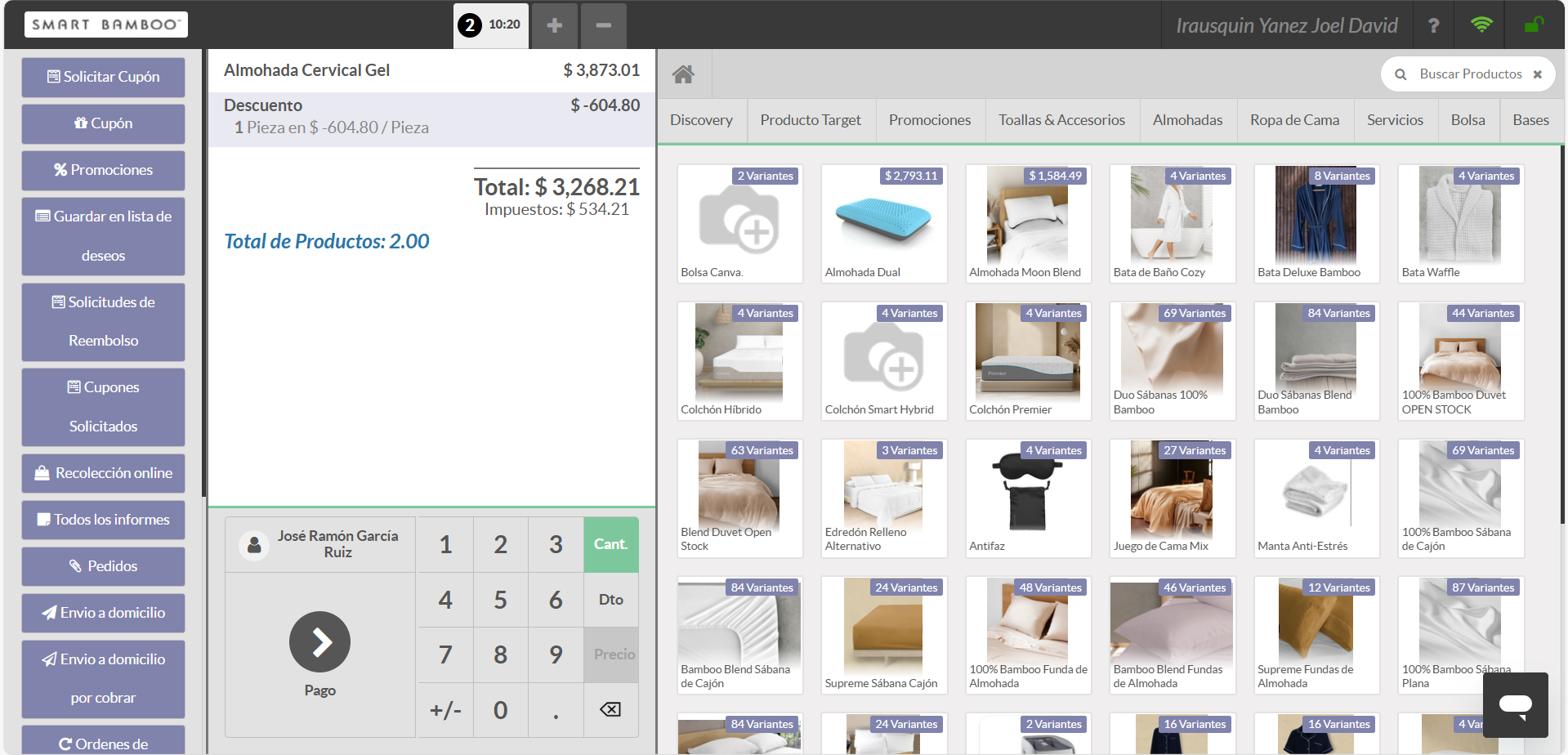This screenshot has height=755, width=1568.
Task: Clear the product search with X icon
Action: click(x=1537, y=74)
